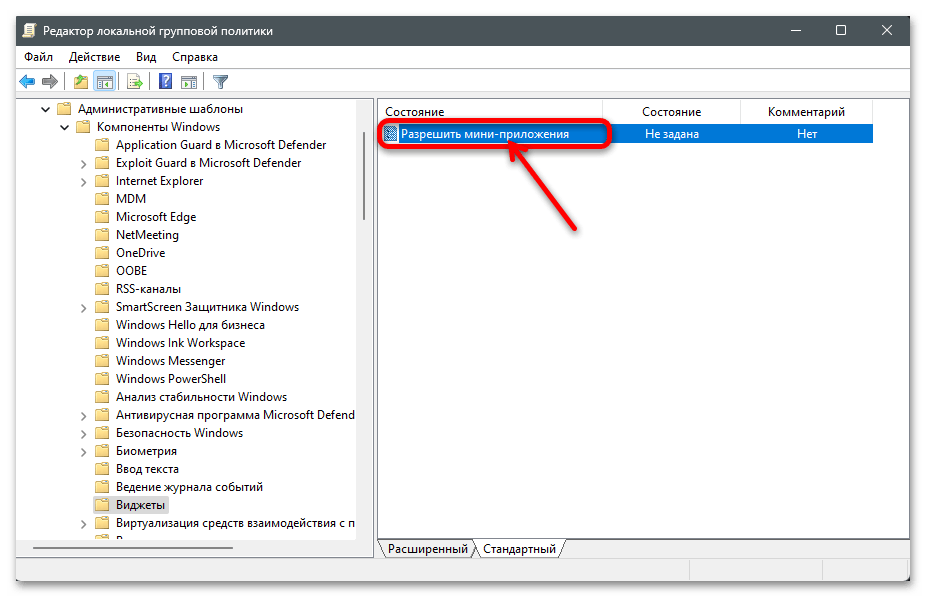
Task: Click the Не задана state cell
Action: [x=671, y=134]
